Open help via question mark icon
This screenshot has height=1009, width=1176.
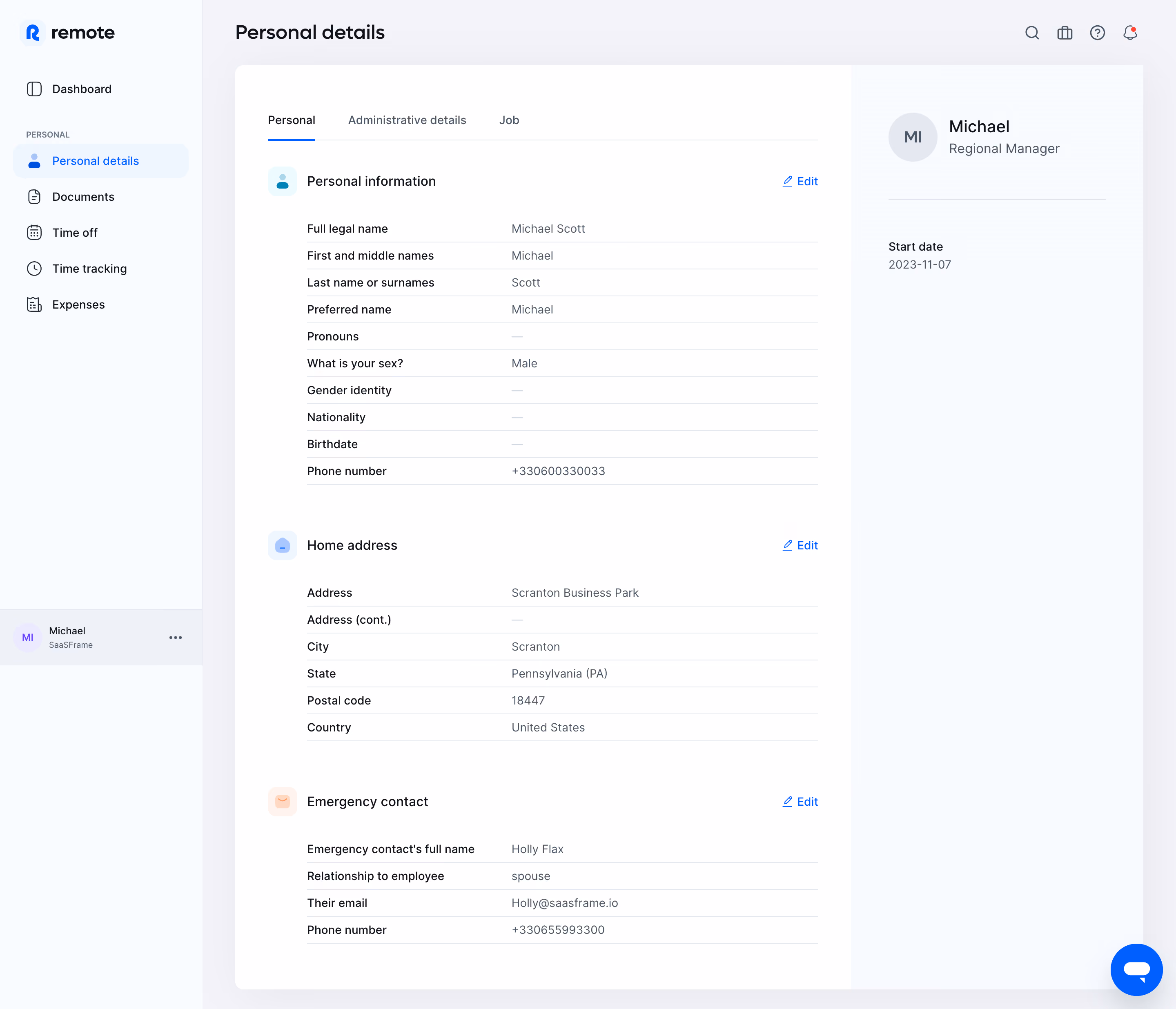(1097, 33)
